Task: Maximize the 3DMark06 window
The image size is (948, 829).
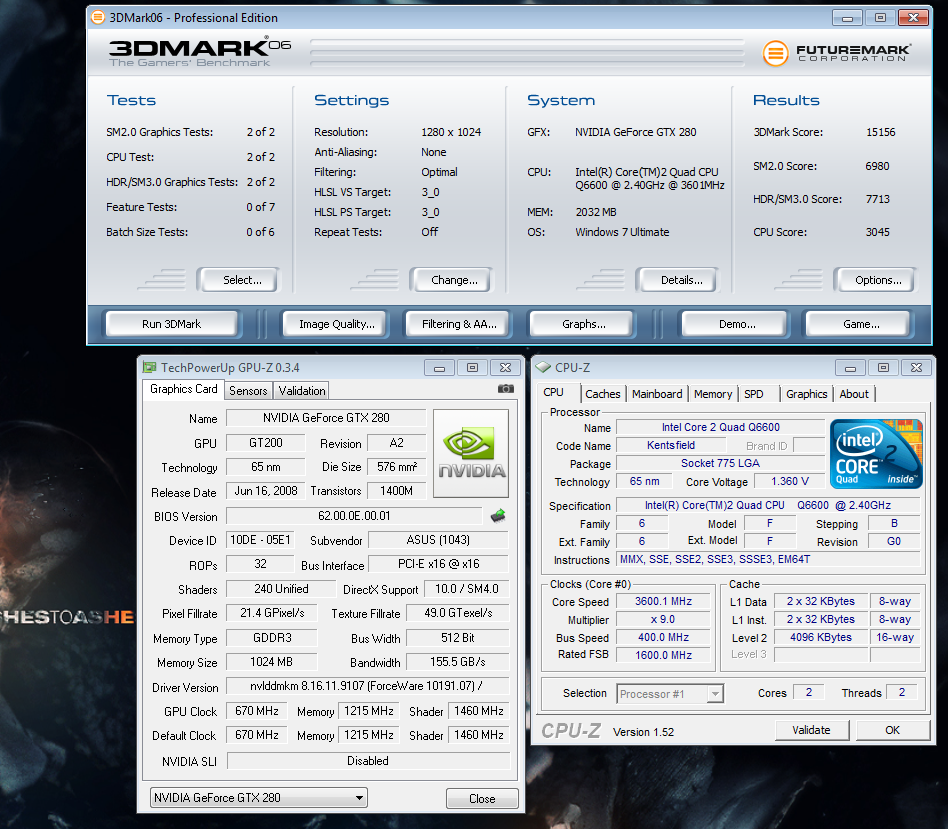Action: [880, 18]
